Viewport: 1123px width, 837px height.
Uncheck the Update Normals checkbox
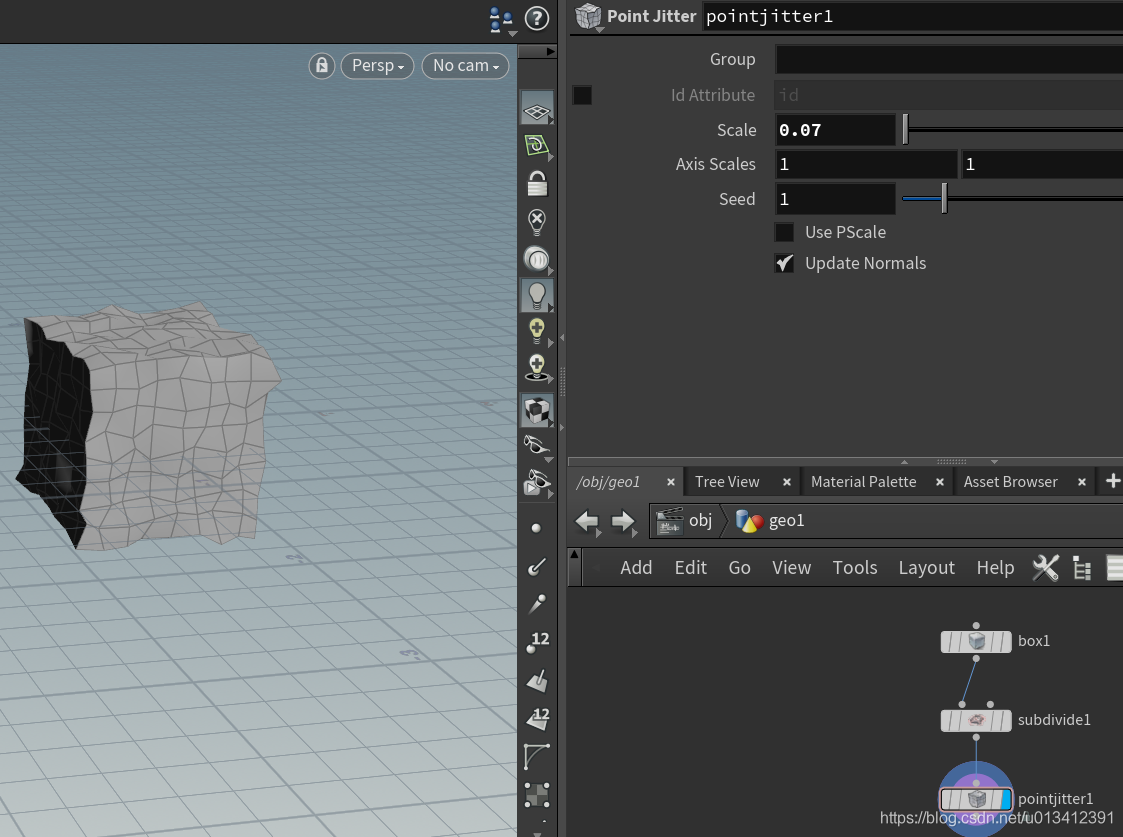784,263
